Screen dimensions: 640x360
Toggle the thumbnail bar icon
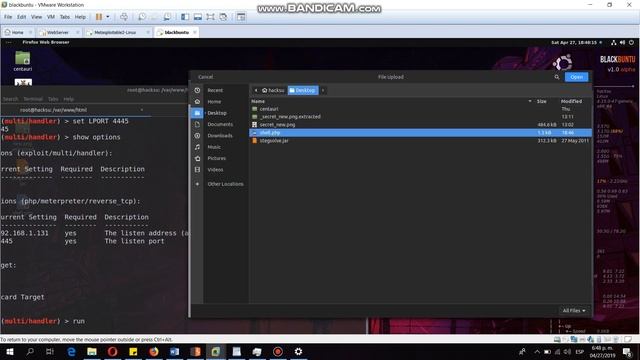click(198, 17)
